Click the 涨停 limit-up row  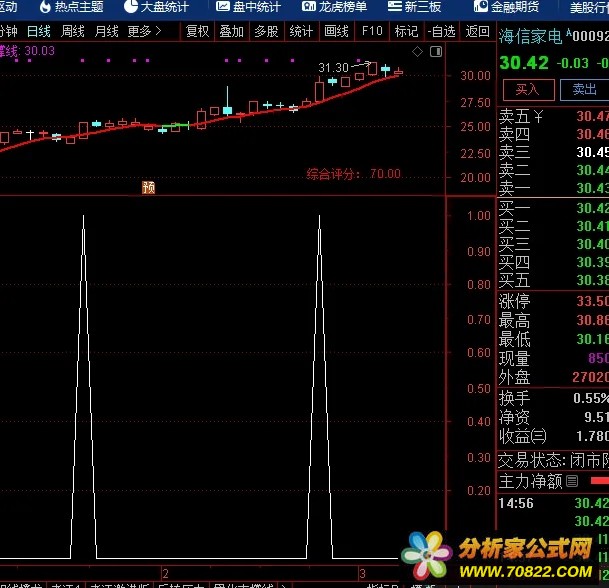(x=553, y=301)
